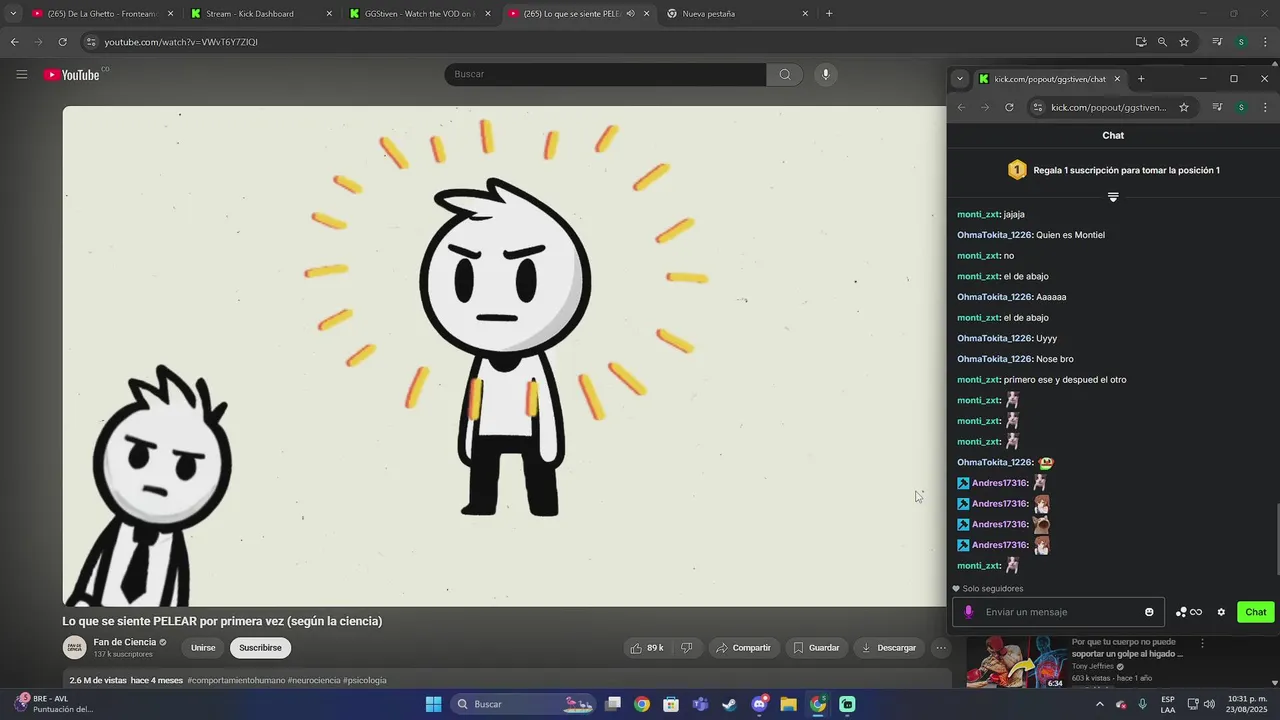This screenshot has height=720, width=1280.
Task: Expand tab search dropdown in Kick popout window
Action: (x=960, y=79)
